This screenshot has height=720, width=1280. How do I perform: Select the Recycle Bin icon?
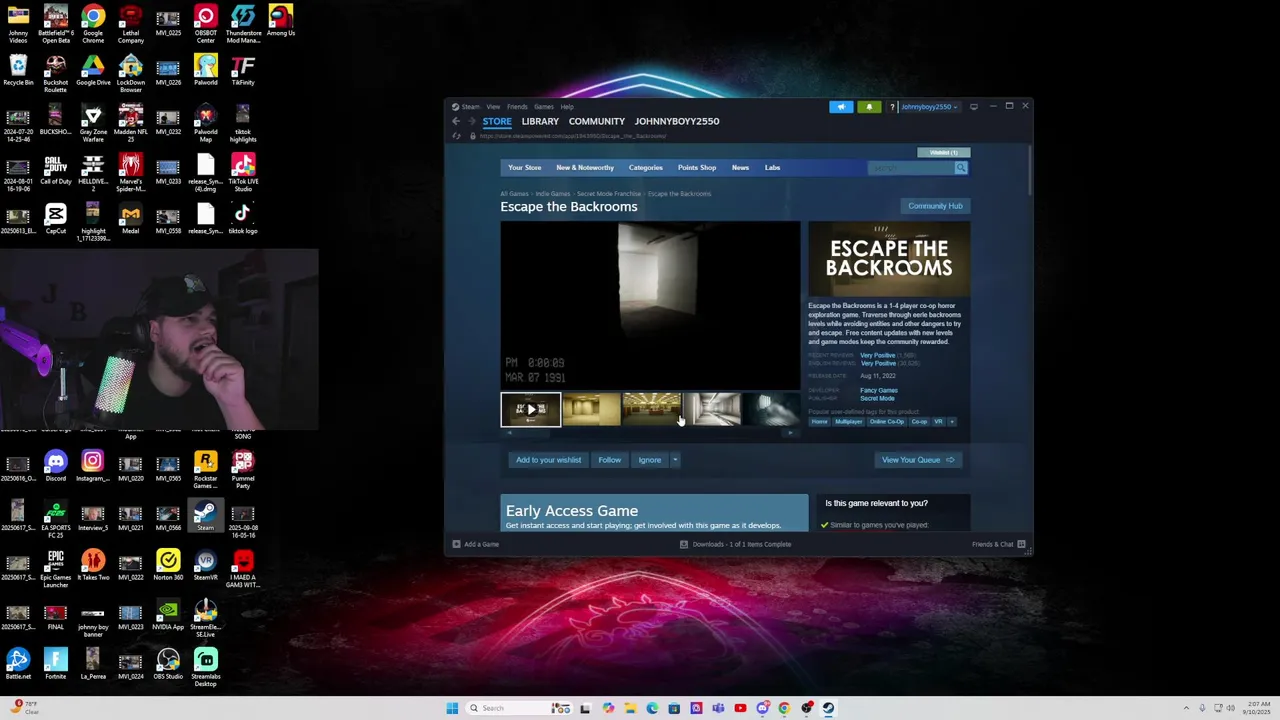18,71
